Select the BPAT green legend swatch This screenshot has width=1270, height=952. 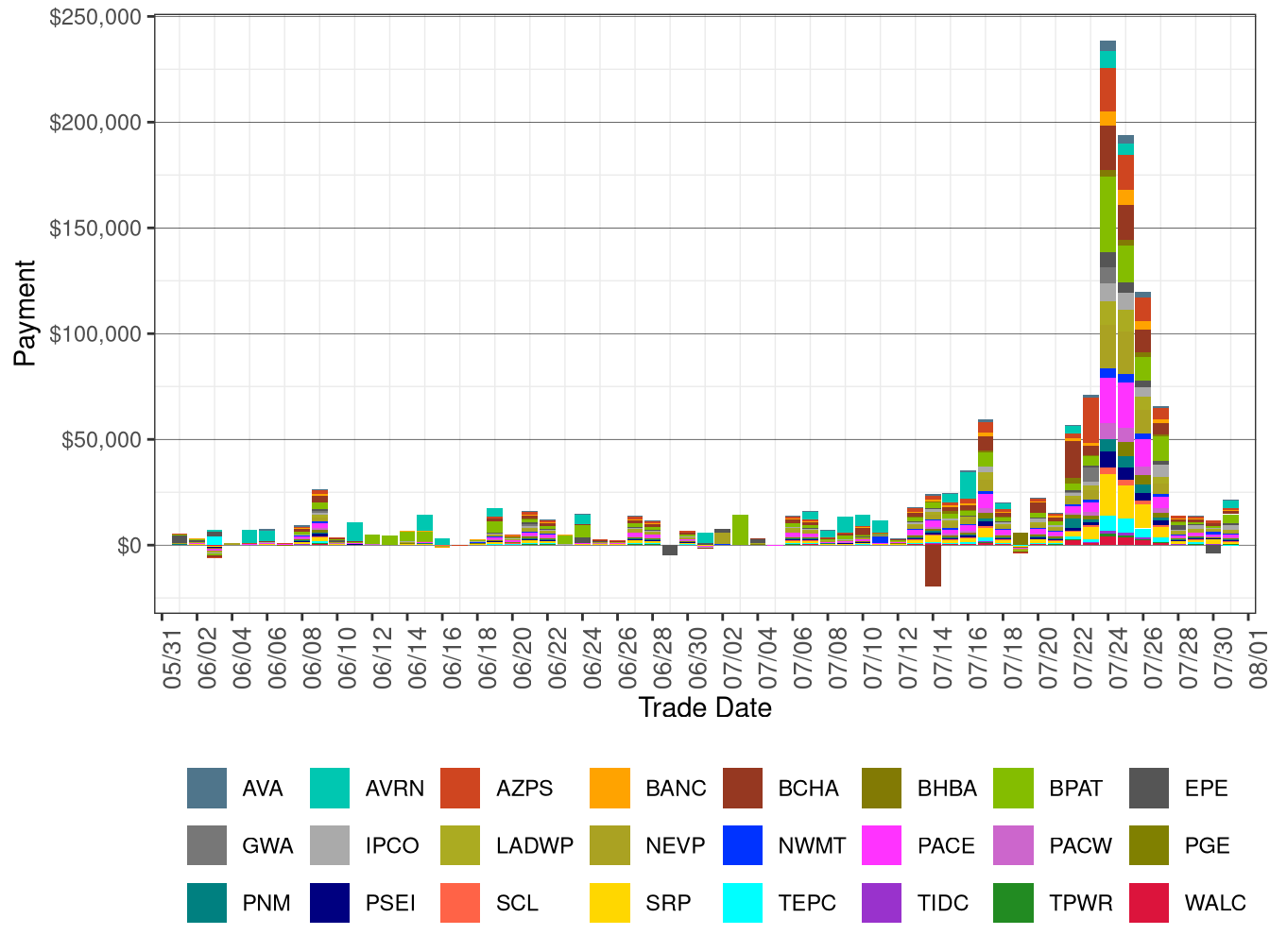(1013, 789)
